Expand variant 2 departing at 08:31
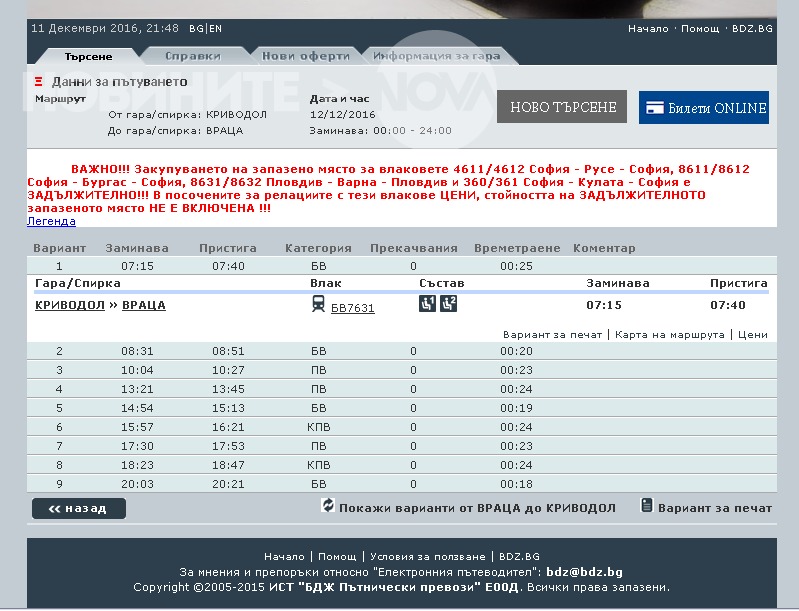This screenshot has height=611, width=799. point(133,351)
